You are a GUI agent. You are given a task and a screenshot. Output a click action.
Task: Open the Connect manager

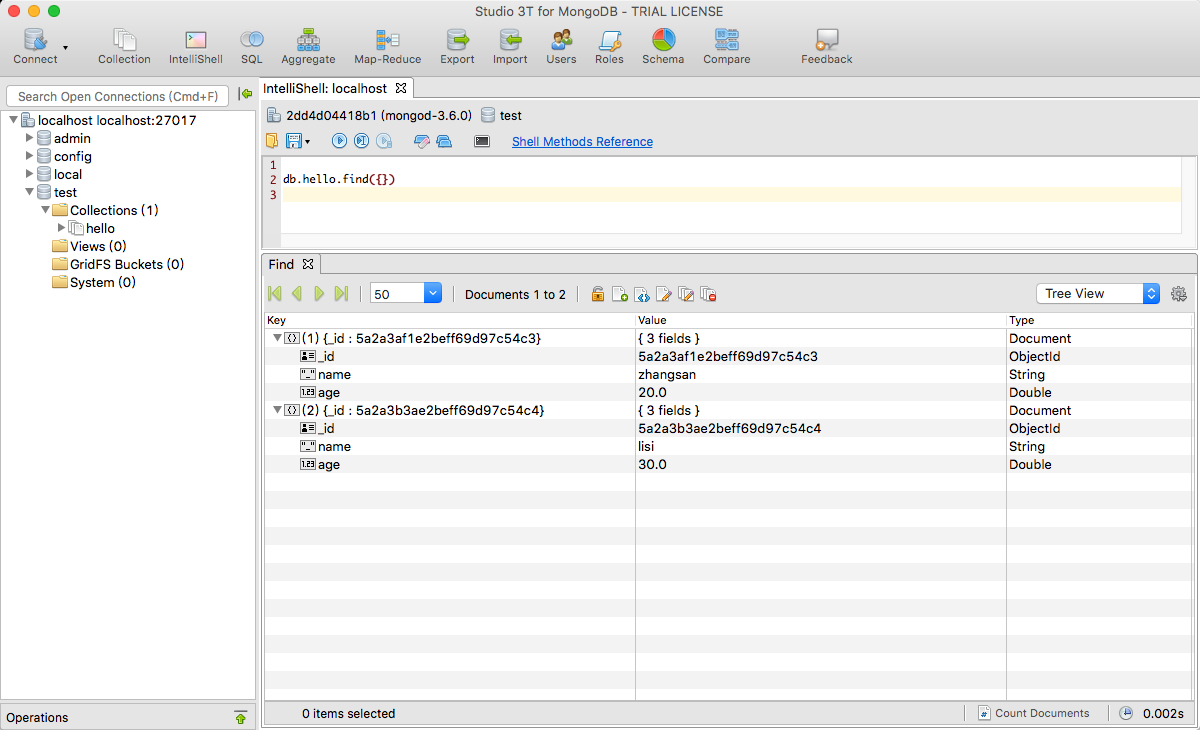[35, 46]
